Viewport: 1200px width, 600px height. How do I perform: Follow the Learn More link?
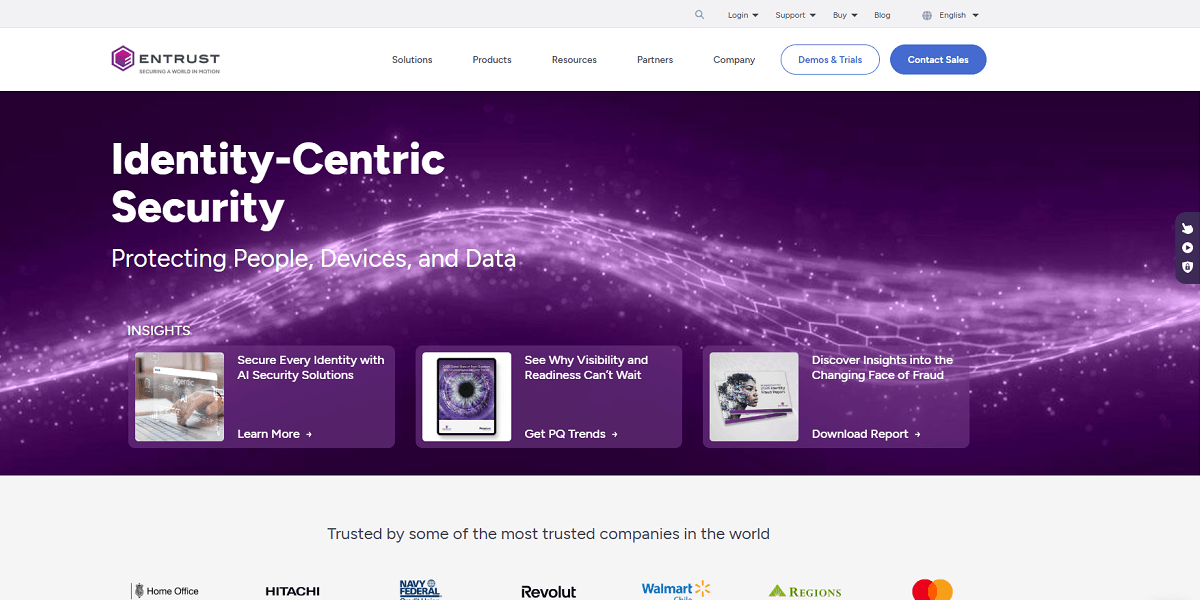pos(275,434)
